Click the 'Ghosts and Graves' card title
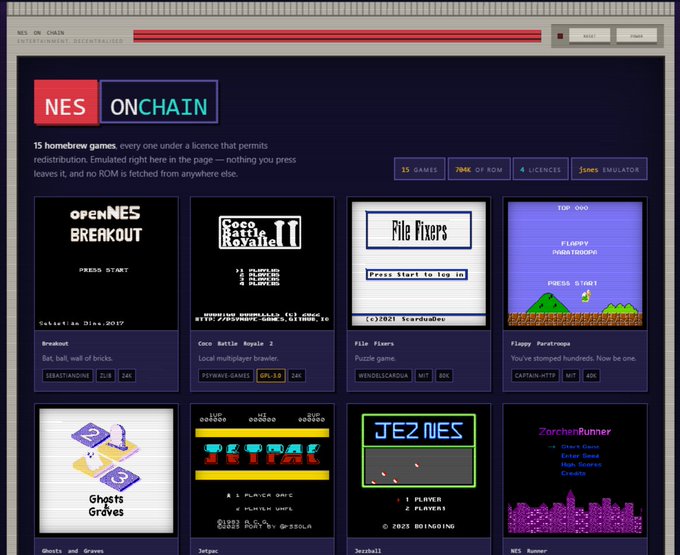Viewport: 680px width, 555px height. pos(73,551)
